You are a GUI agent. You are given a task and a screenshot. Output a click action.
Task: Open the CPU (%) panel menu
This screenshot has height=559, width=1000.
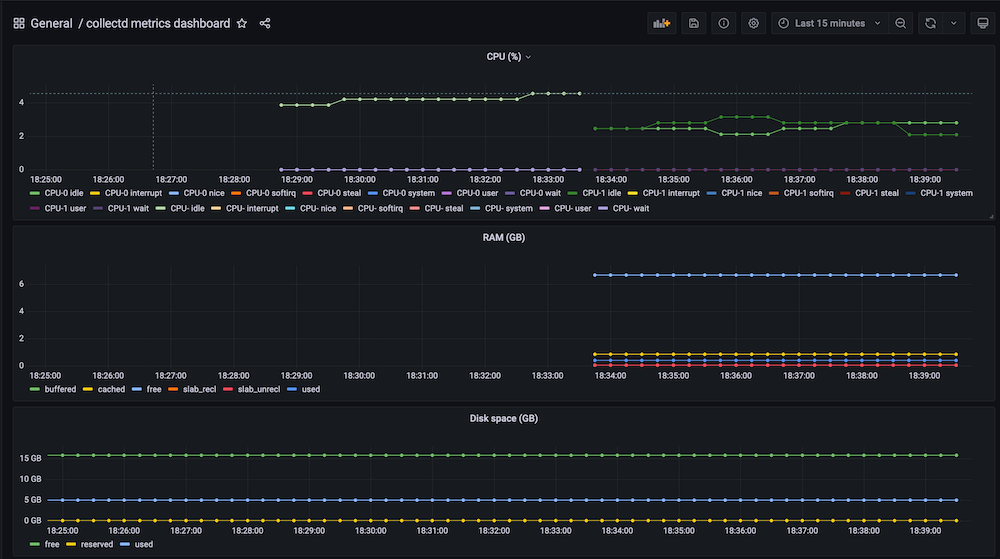point(508,57)
